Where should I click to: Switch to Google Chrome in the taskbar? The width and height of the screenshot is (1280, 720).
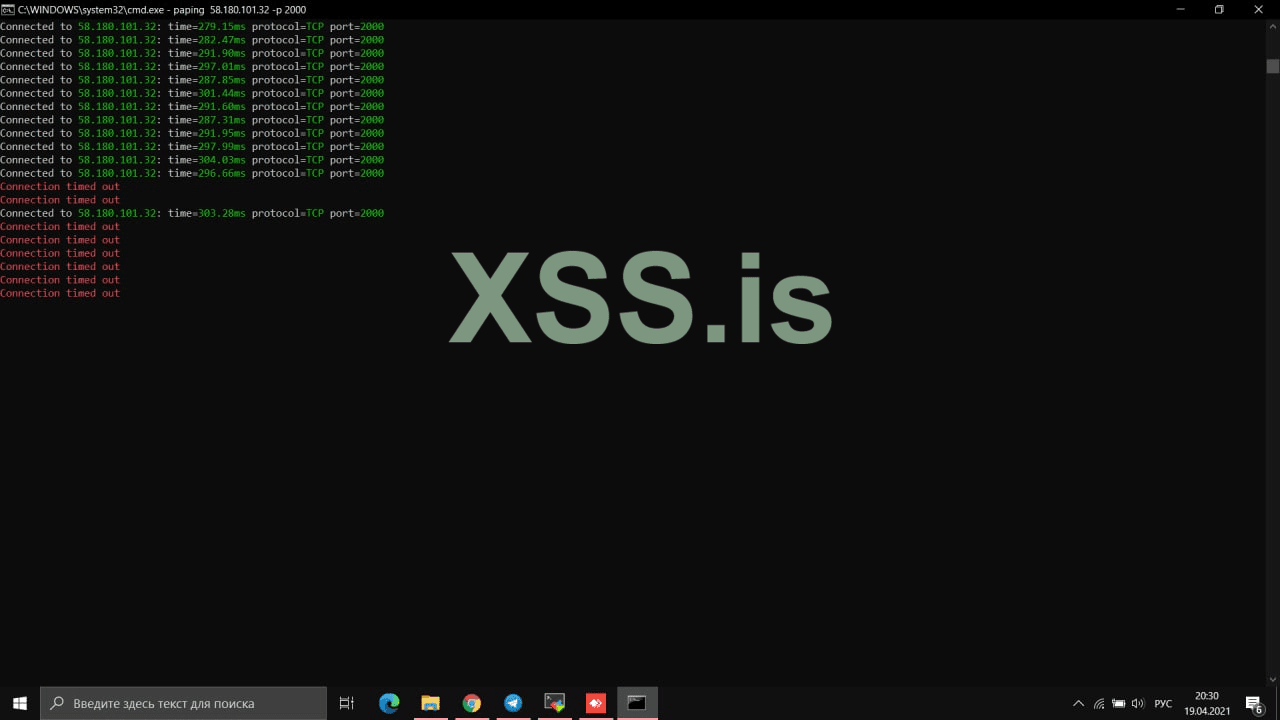pyautogui.click(x=472, y=703)
